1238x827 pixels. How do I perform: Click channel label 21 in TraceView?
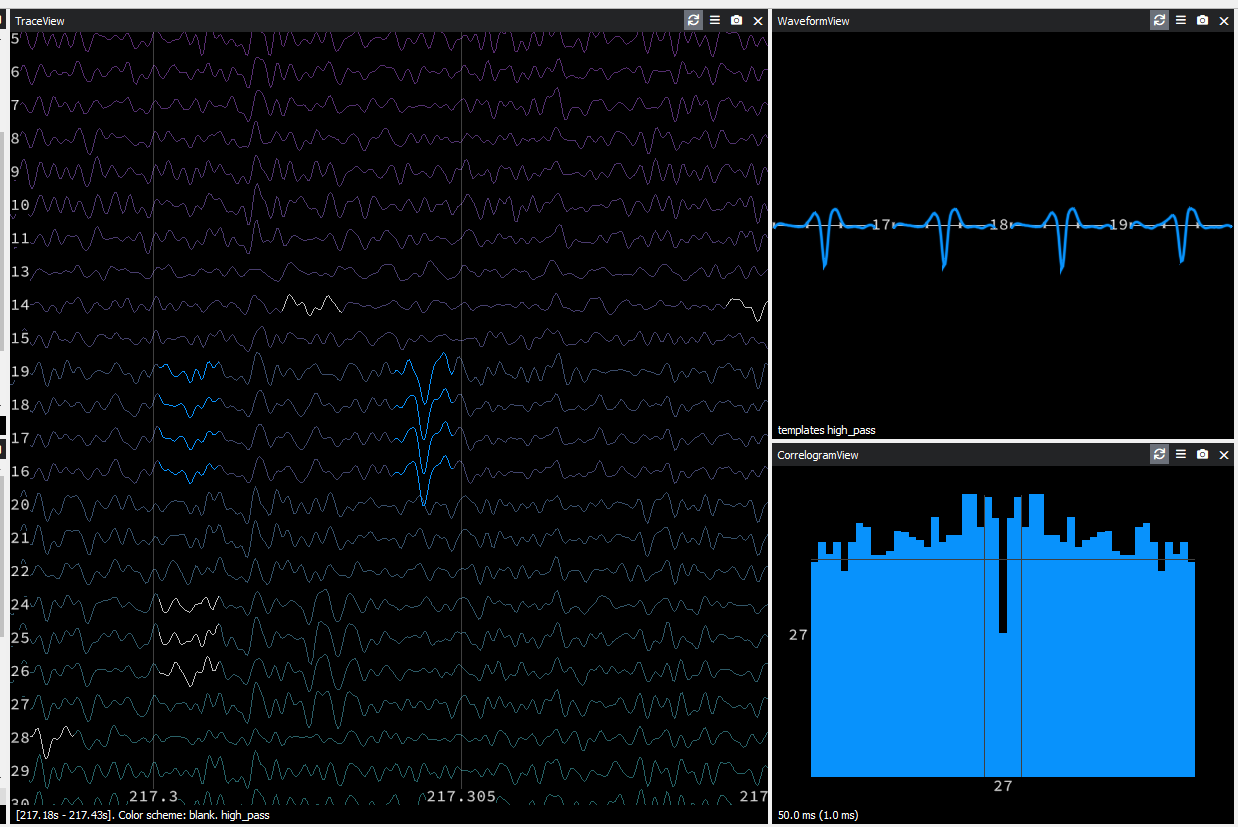coord(20,537)
